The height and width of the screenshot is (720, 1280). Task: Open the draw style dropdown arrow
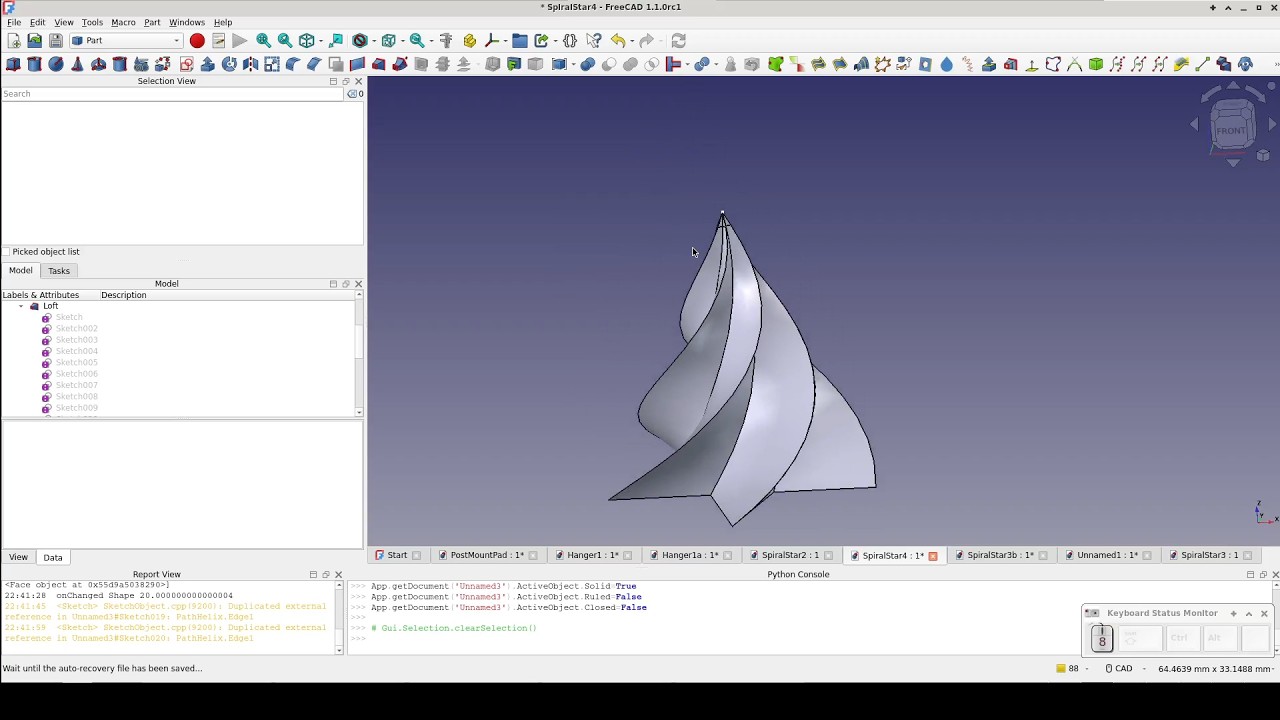click(374, 40)
